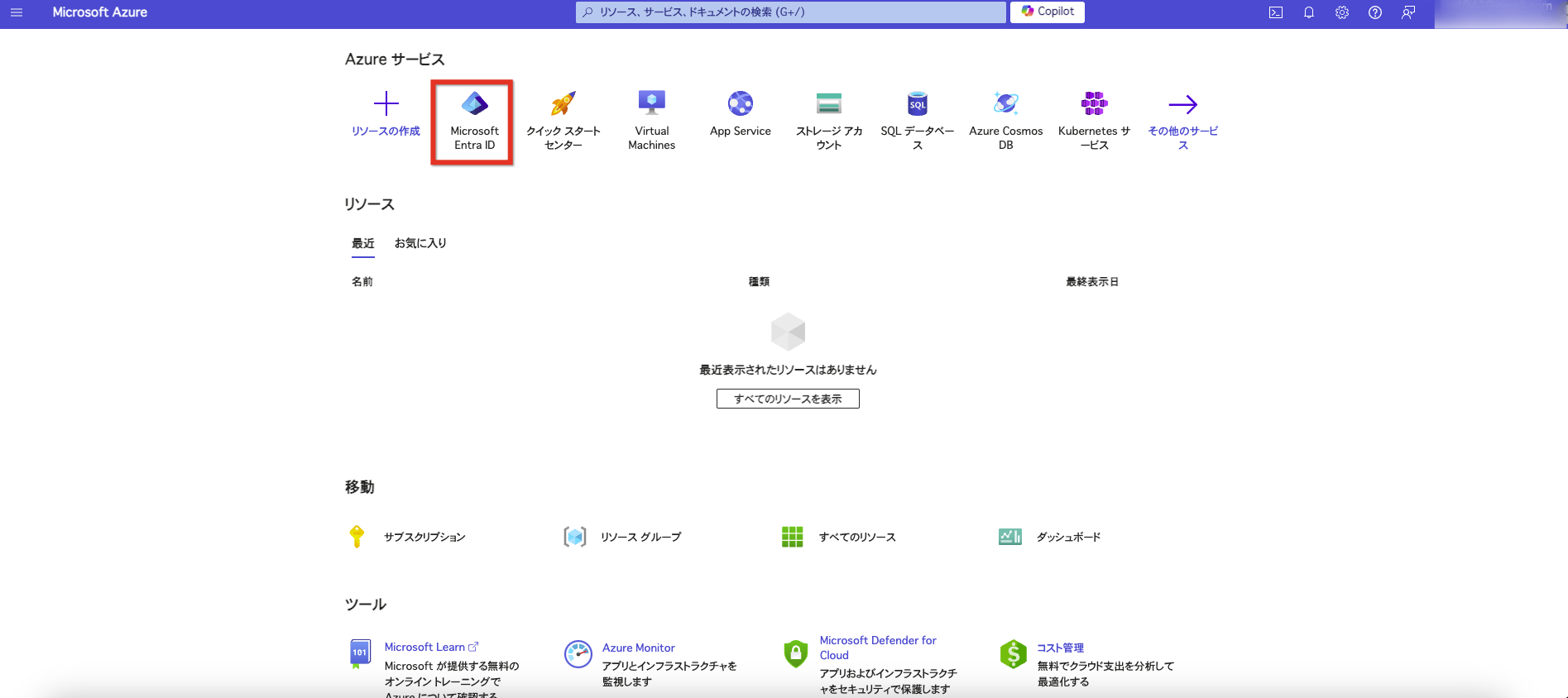Click the Defender for Cloud shield icon

(796, 653)
